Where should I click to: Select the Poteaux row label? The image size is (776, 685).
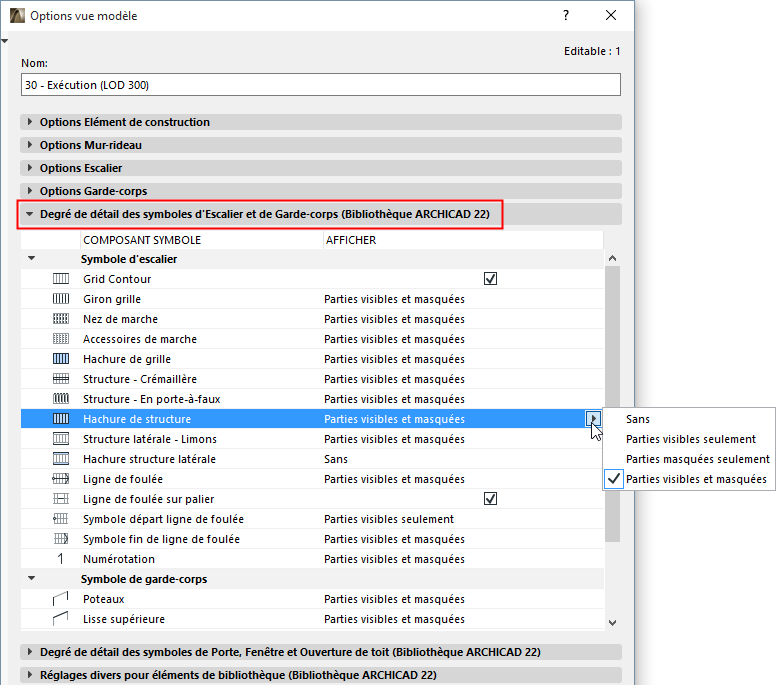tap(103, 599)
